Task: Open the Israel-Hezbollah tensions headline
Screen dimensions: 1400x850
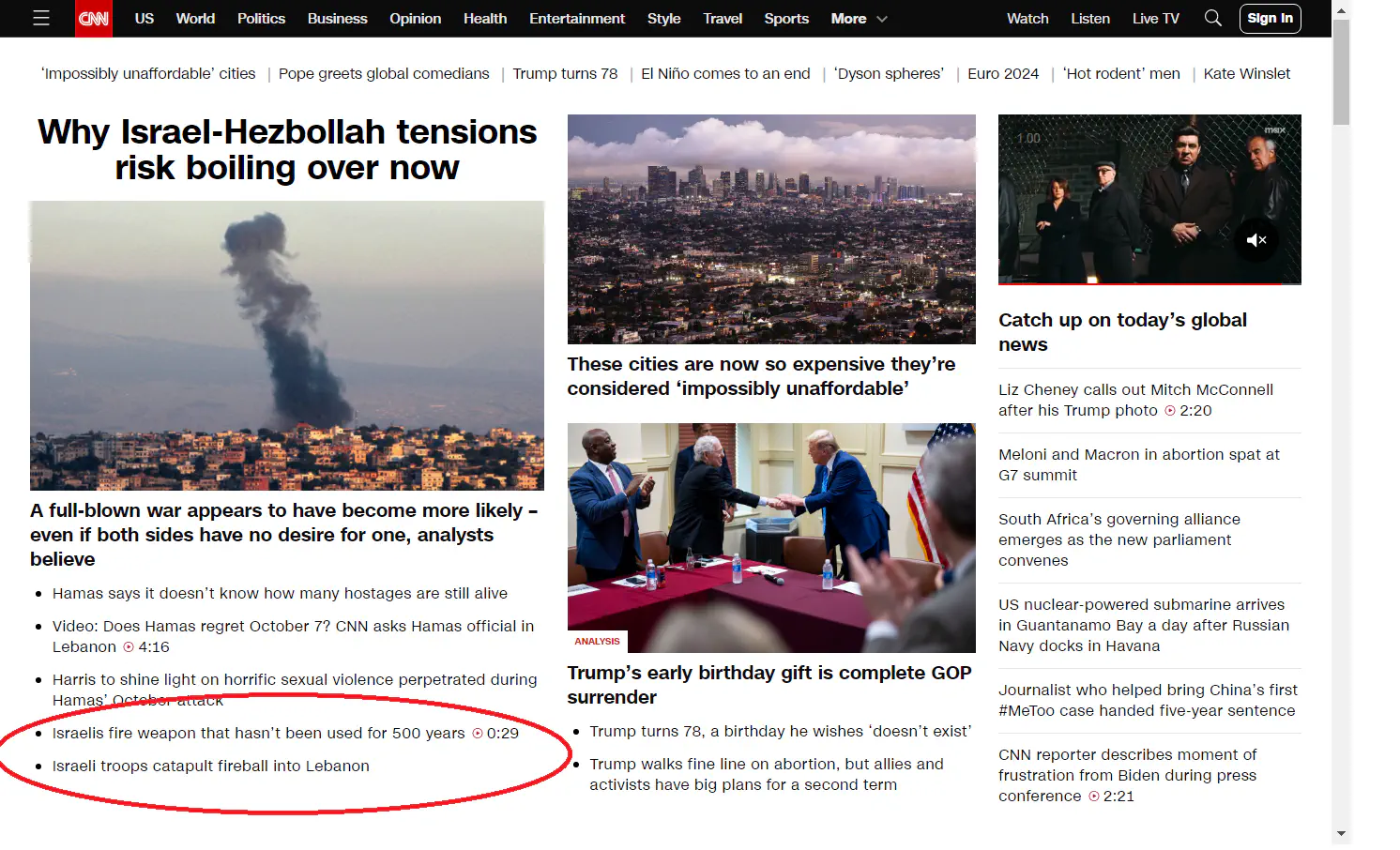Action: tap(287, 150)
